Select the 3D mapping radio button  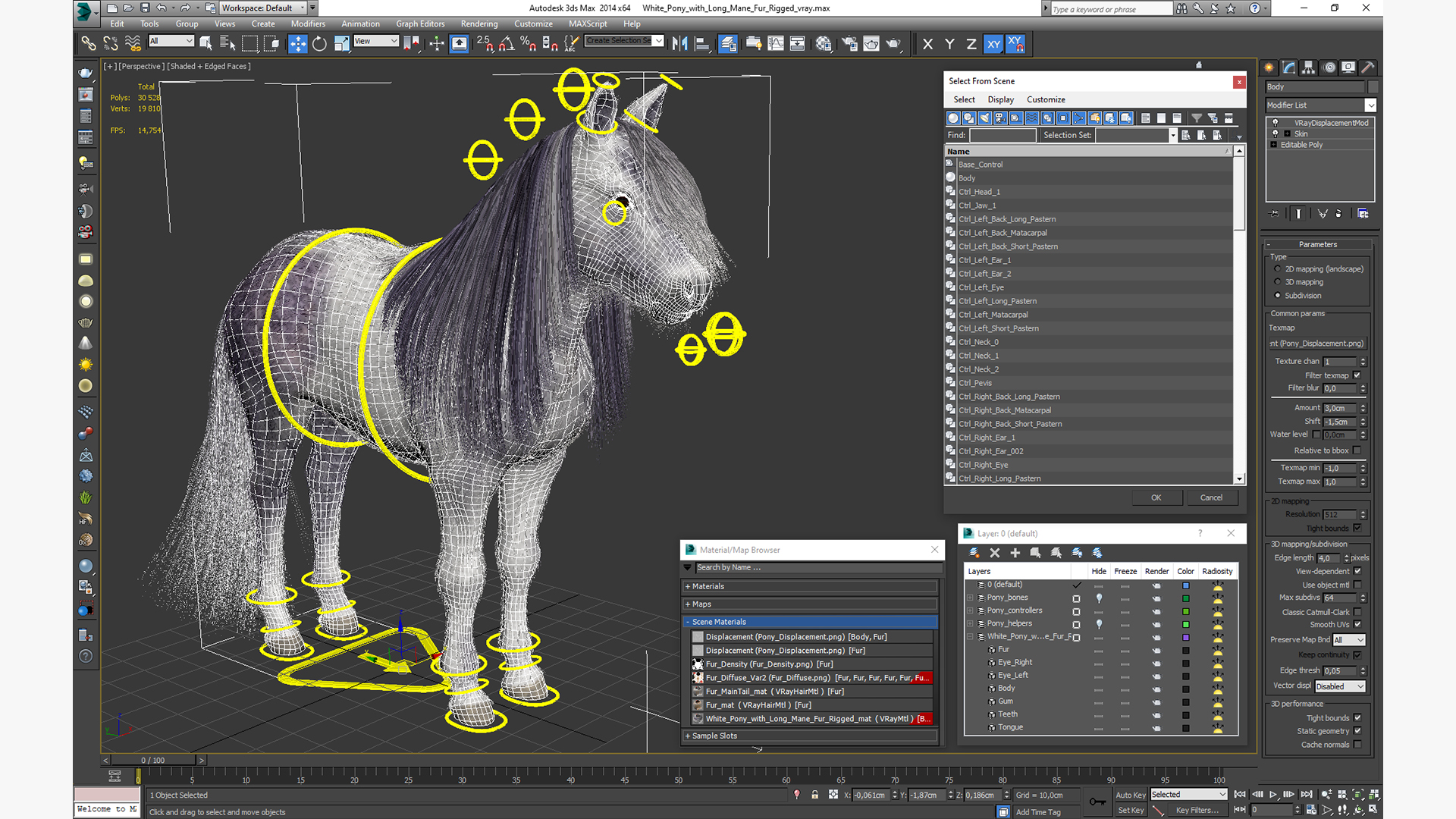(x=1278, y=282)
